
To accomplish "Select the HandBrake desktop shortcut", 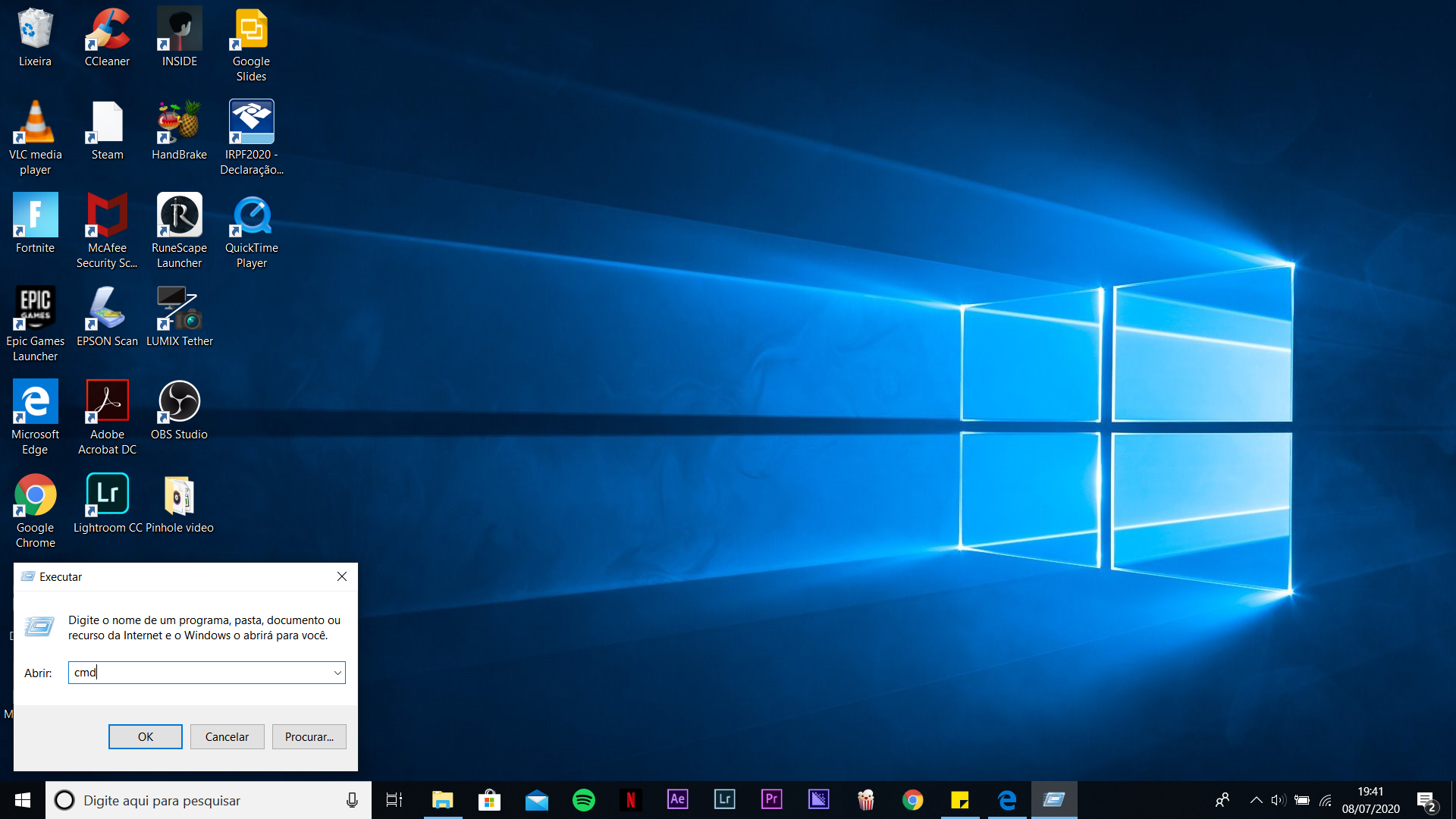I will [180, 130].
